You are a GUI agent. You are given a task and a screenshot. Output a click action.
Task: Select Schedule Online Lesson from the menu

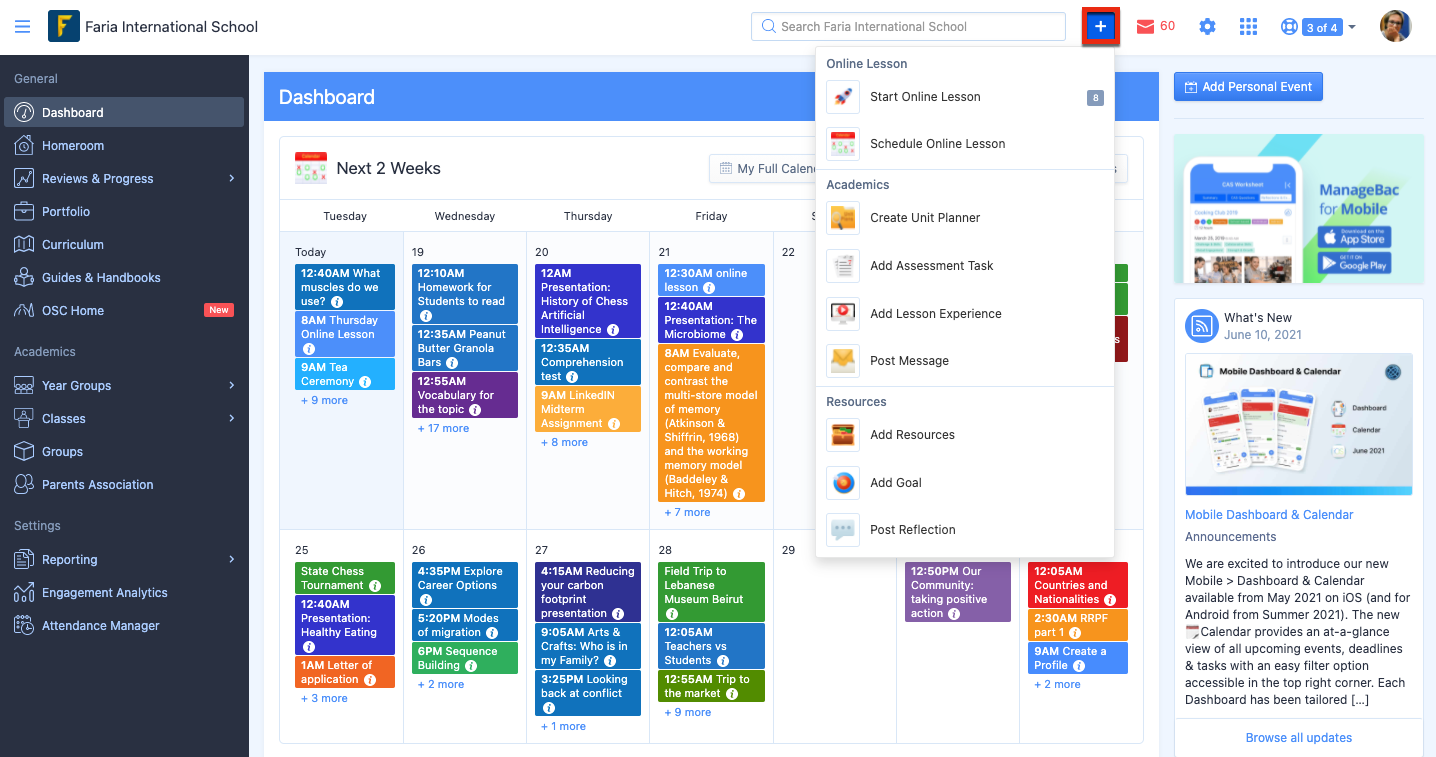click(938, 143)
